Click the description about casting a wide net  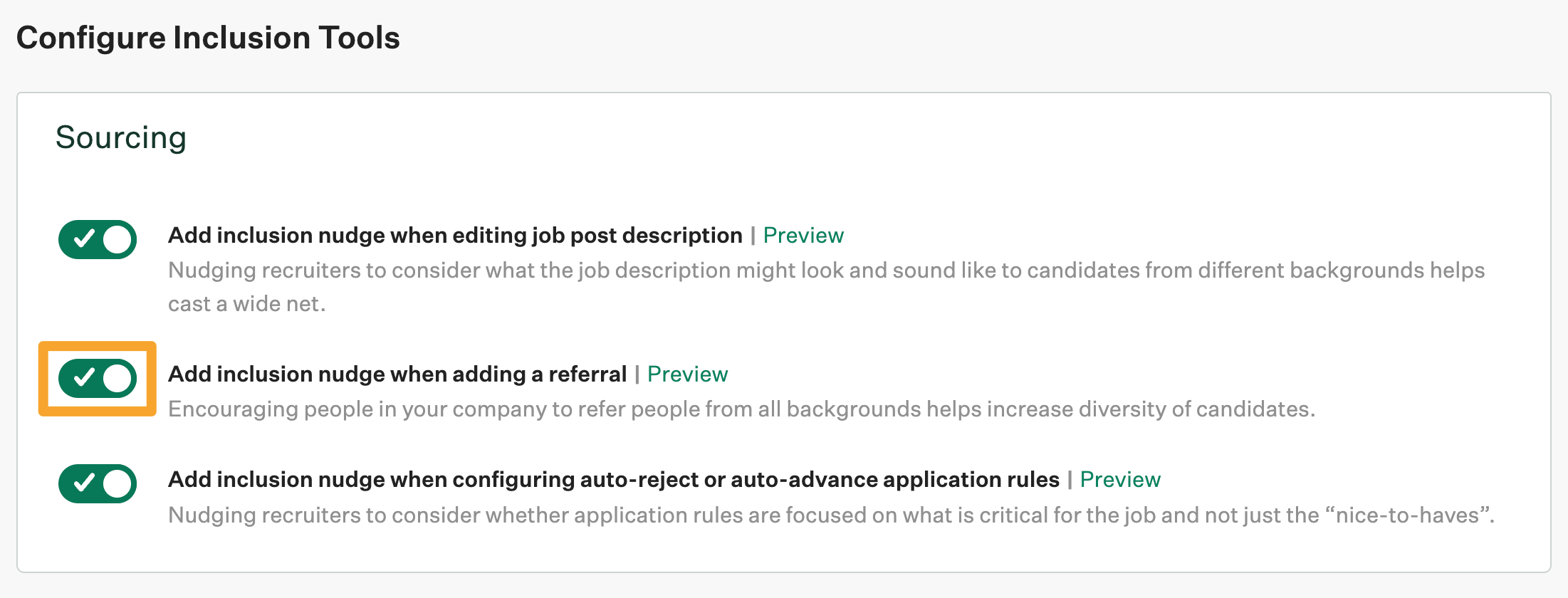coord(826,287)
